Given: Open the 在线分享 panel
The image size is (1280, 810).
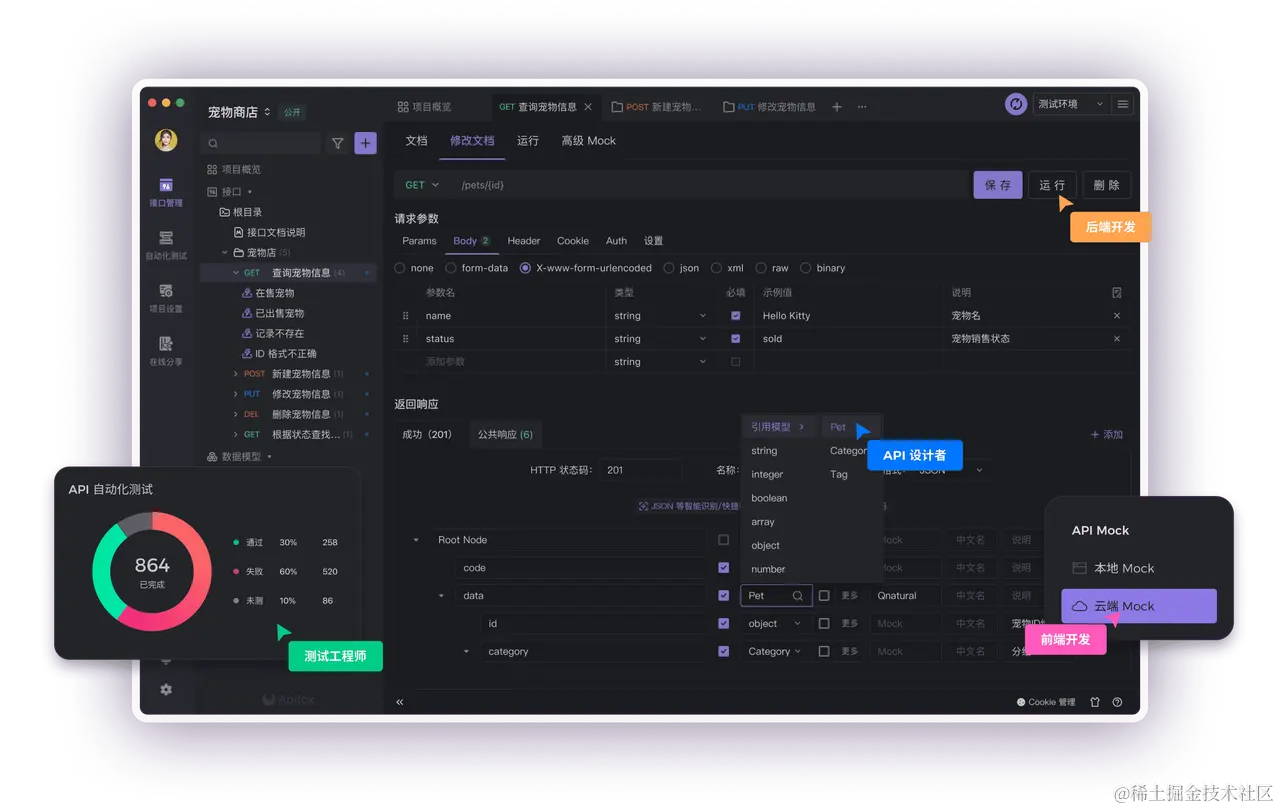Looking at the screenshot, I should tap(166, 352).
